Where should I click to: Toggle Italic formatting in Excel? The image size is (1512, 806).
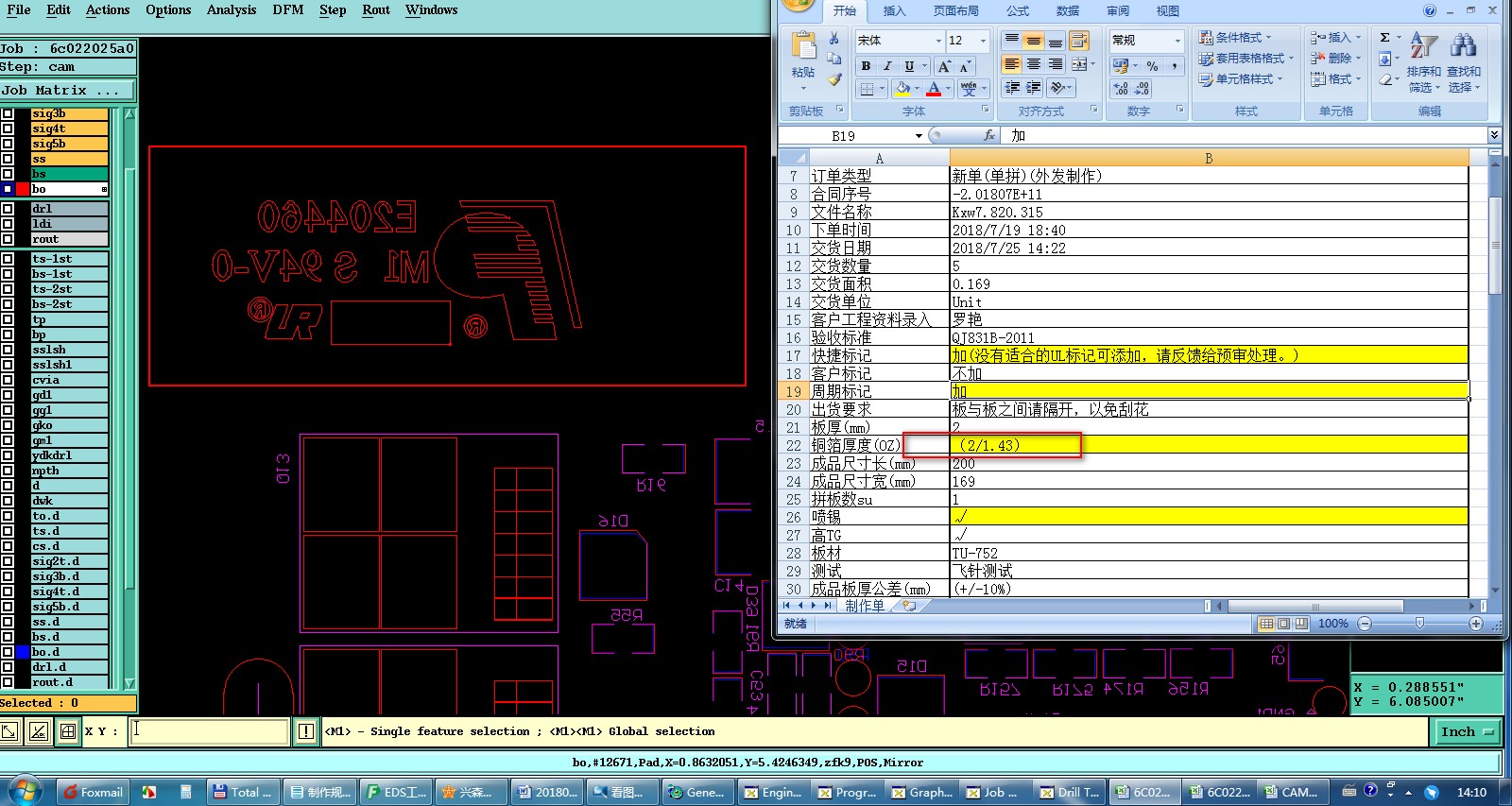[x=887, y=66]
